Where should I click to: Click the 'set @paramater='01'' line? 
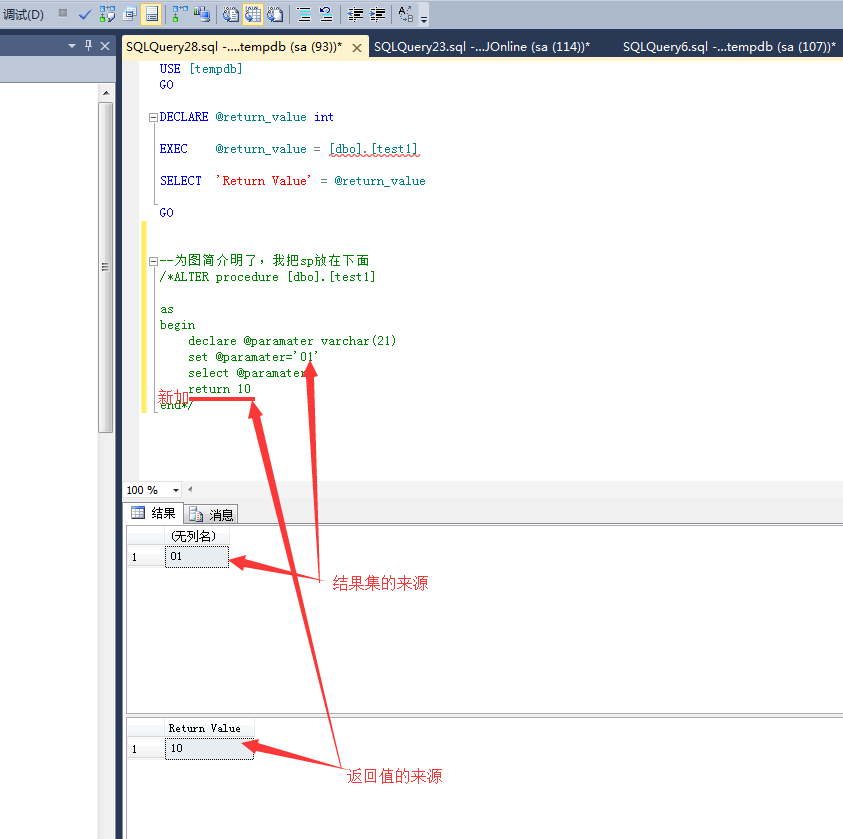(253, 357)
